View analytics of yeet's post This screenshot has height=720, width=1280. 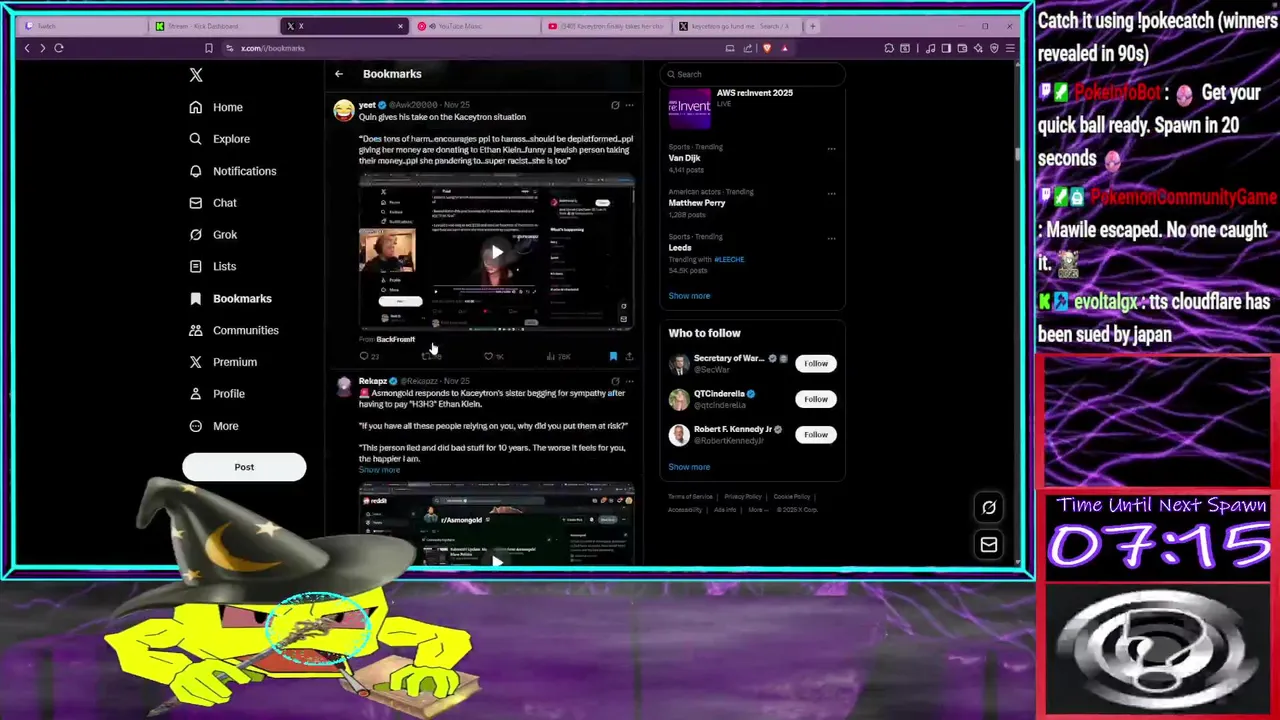pyautogui.click(x=557, y=356)
